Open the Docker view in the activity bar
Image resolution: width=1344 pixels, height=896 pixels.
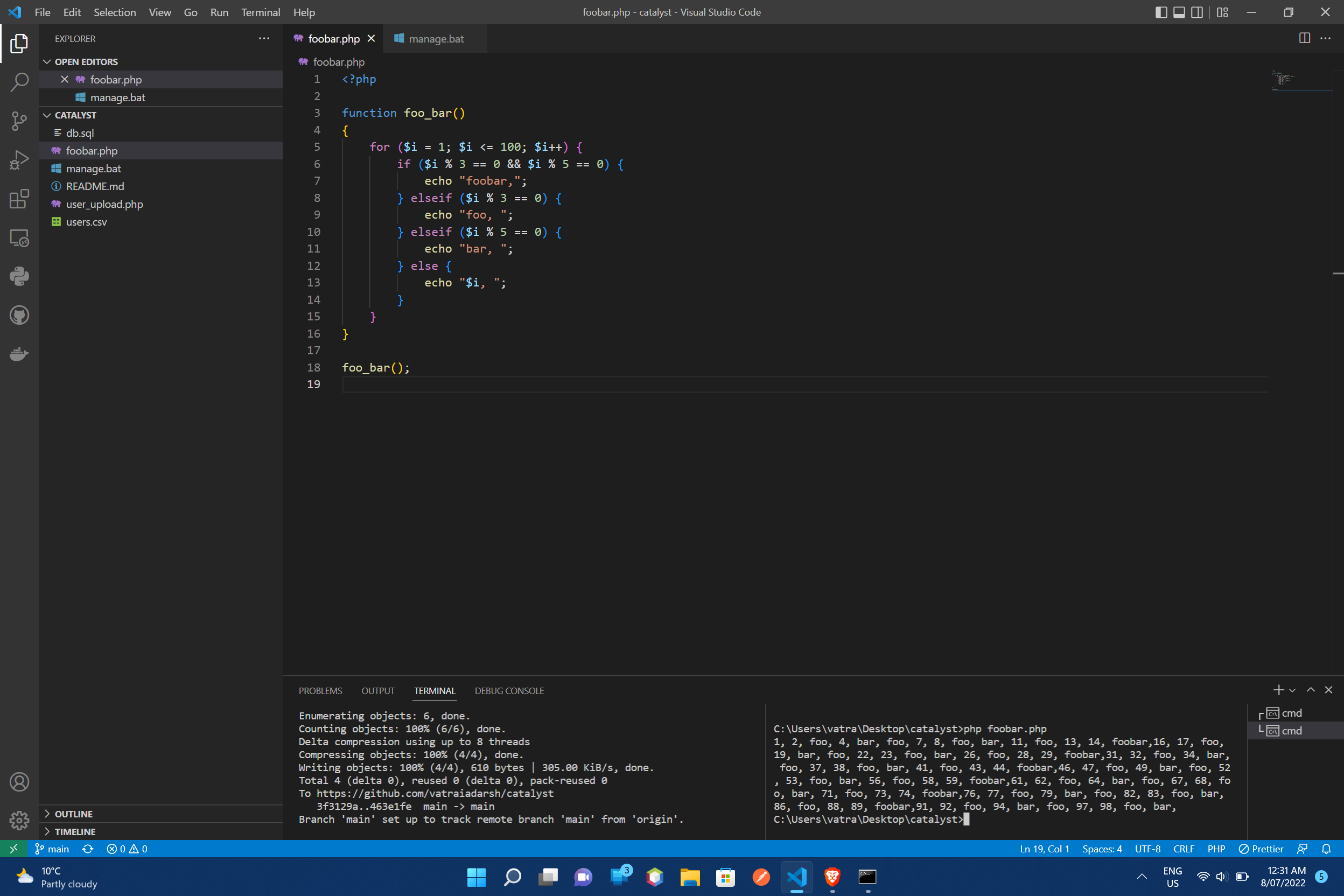pos(19,354)
